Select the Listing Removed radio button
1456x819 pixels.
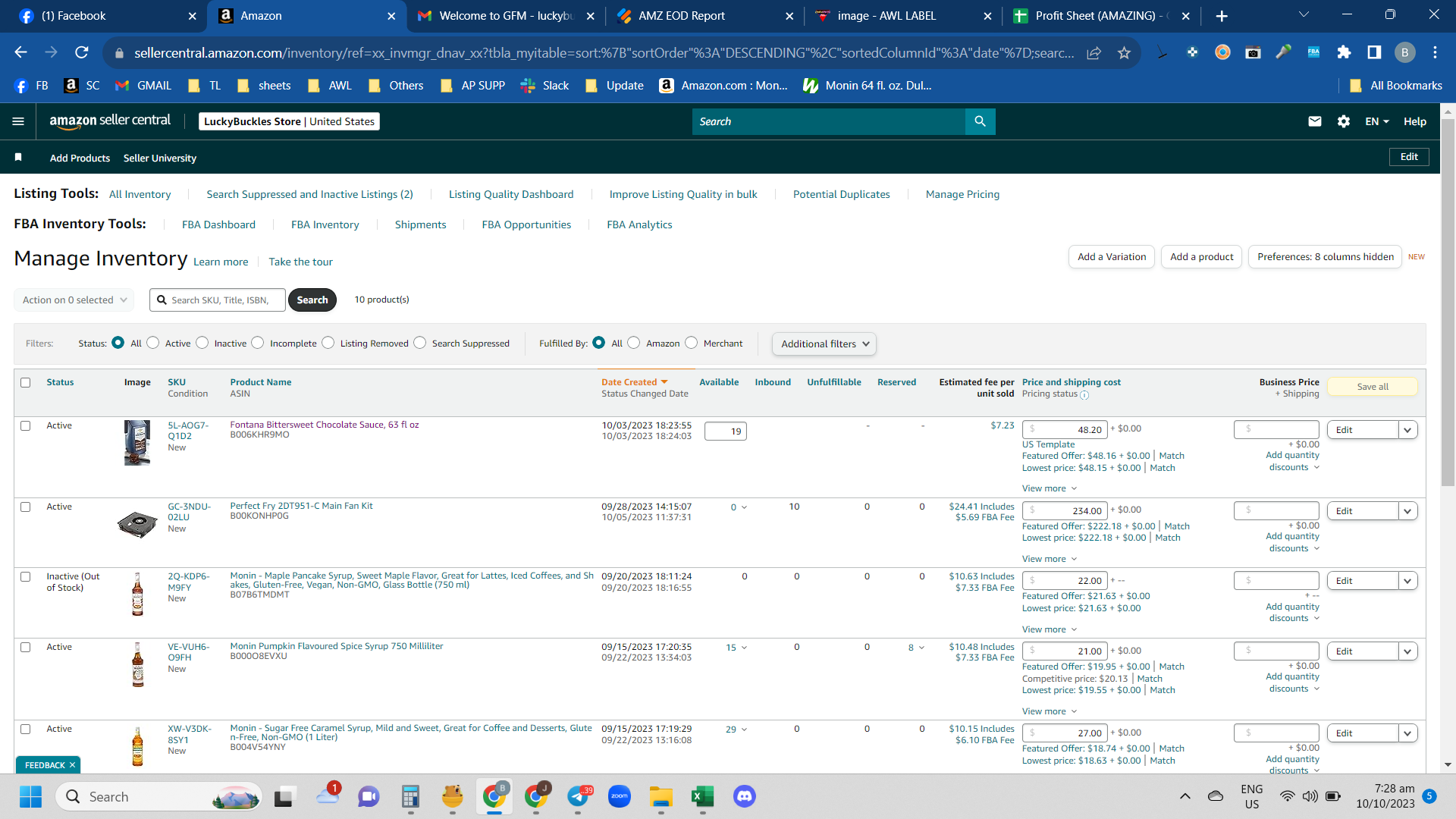pyautogui.click(x=328, y=343)
